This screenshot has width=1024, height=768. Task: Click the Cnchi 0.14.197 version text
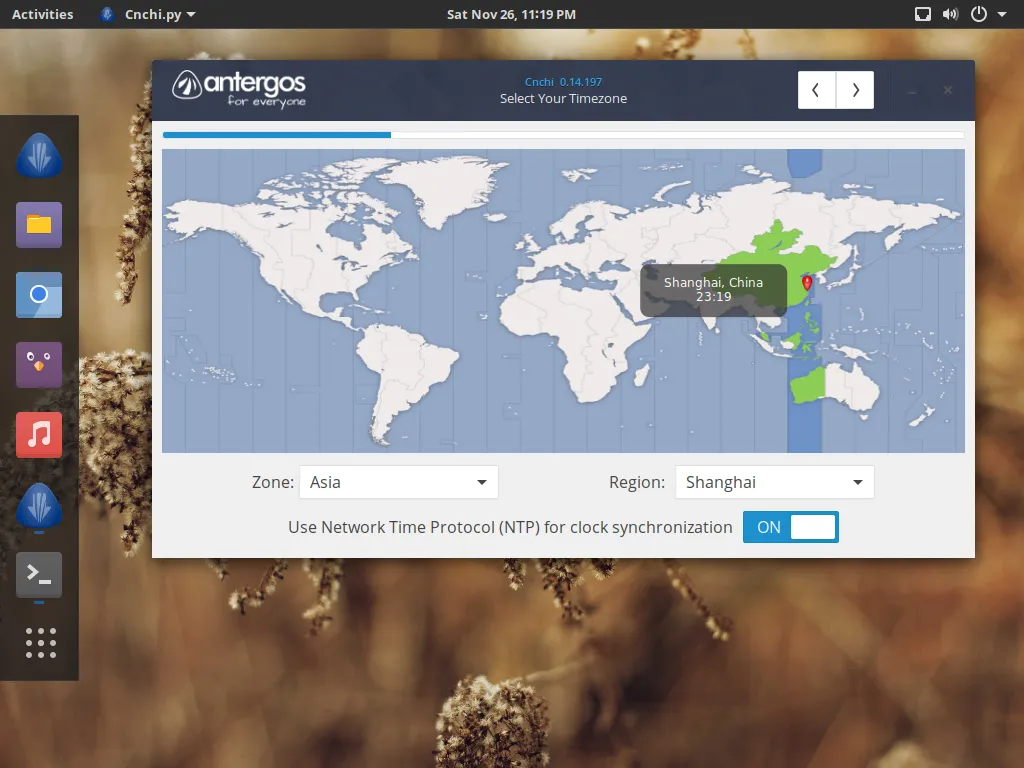point(564,82)
